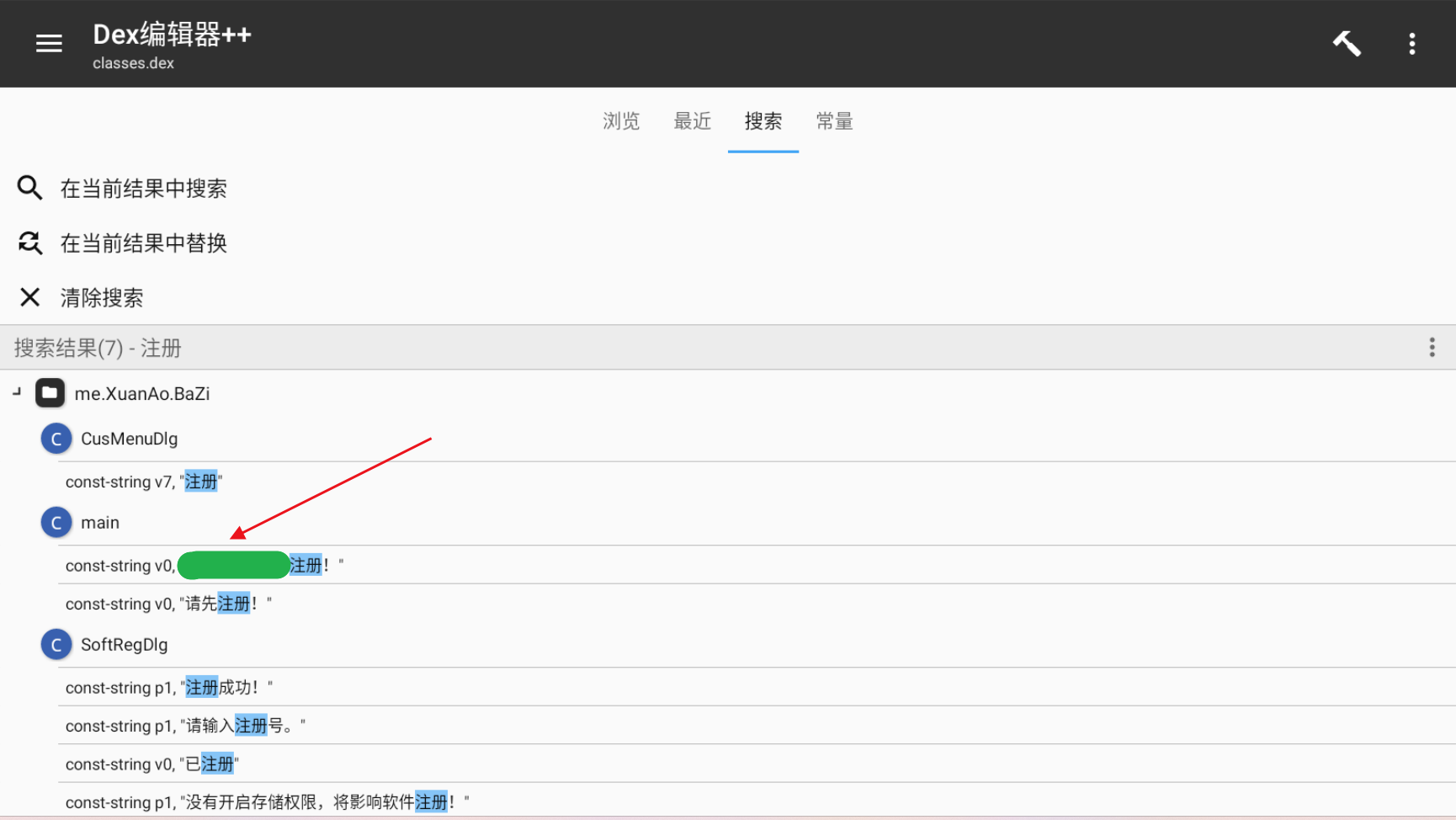This screenshot has height=820, width=1456.
Task: Click the main class icon
Action: [x=56, y=523]
